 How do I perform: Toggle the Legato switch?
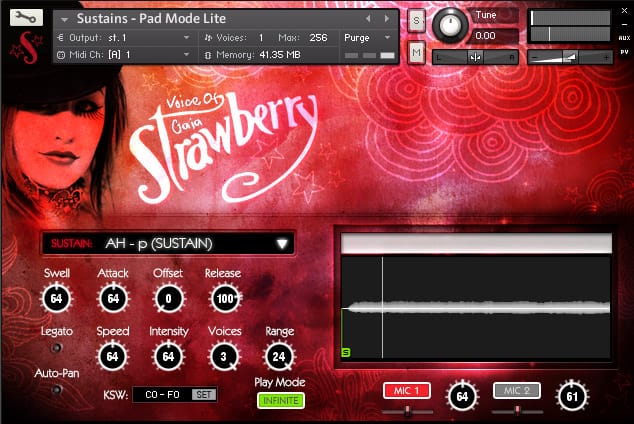tap(56, 348)
